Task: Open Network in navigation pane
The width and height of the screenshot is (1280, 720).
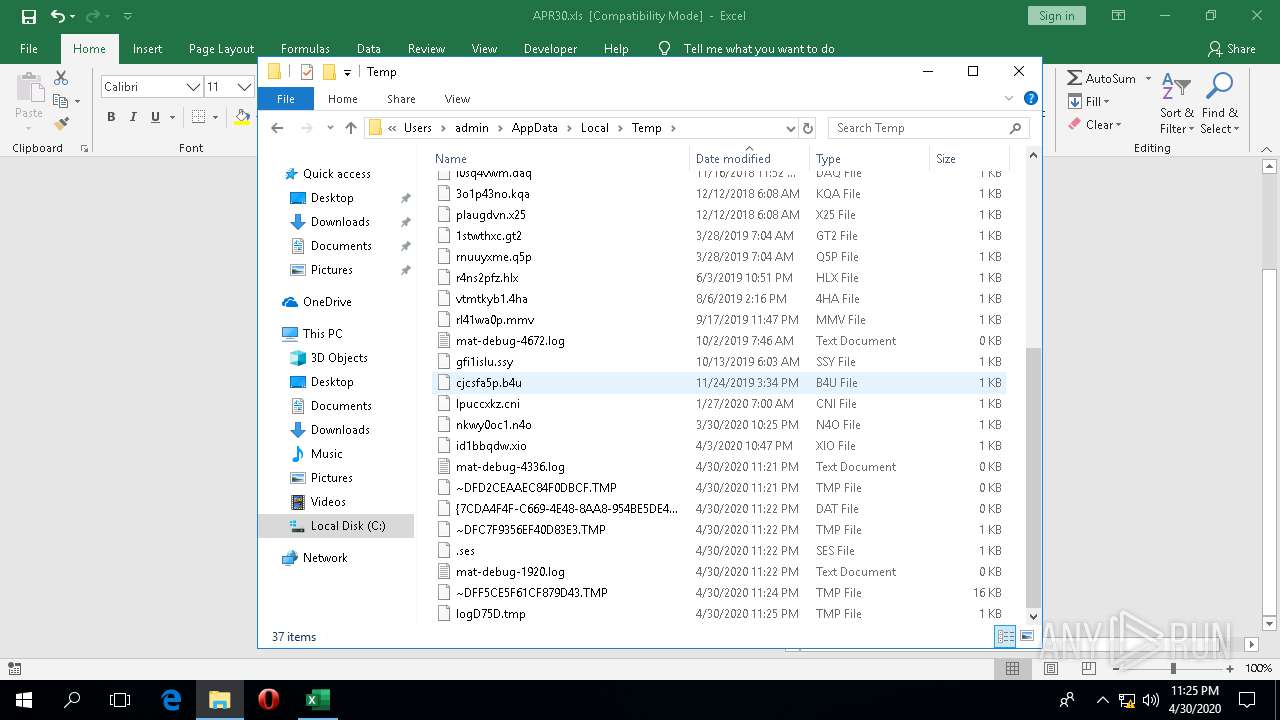Action: pyautogui.click(x=325, y=558)
